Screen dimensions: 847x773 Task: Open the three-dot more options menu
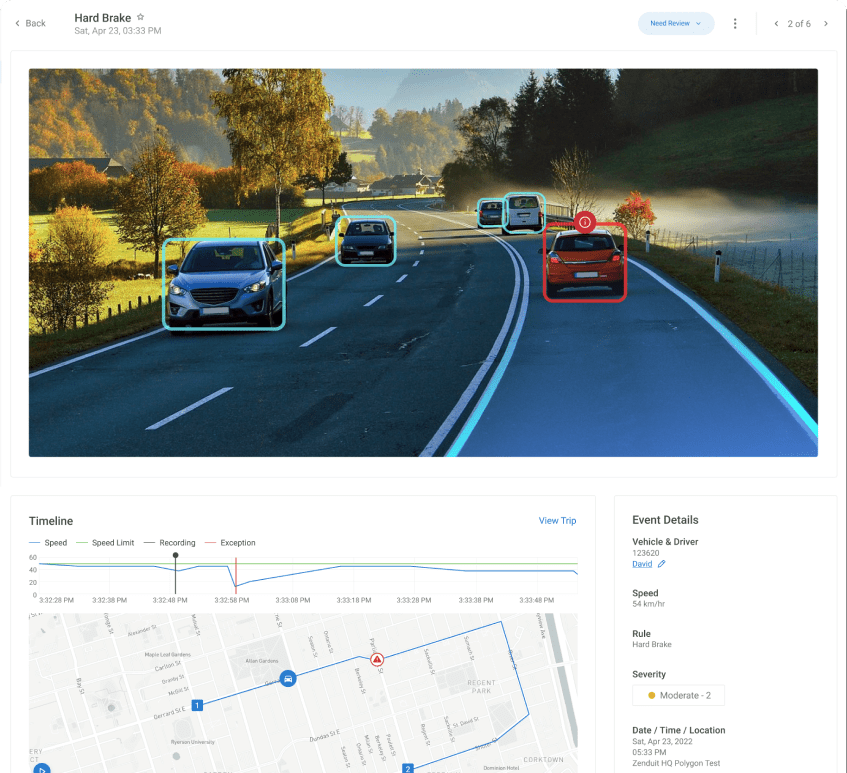[735, 23]
